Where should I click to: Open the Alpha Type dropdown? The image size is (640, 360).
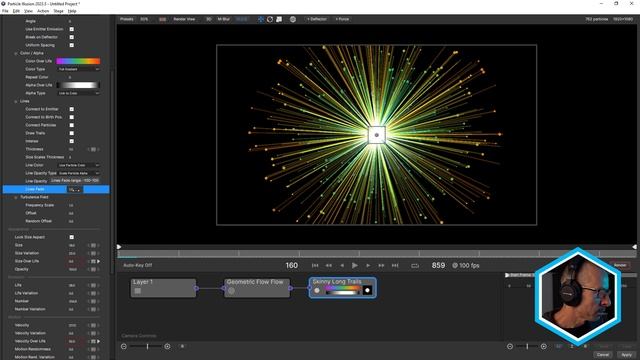78,93
